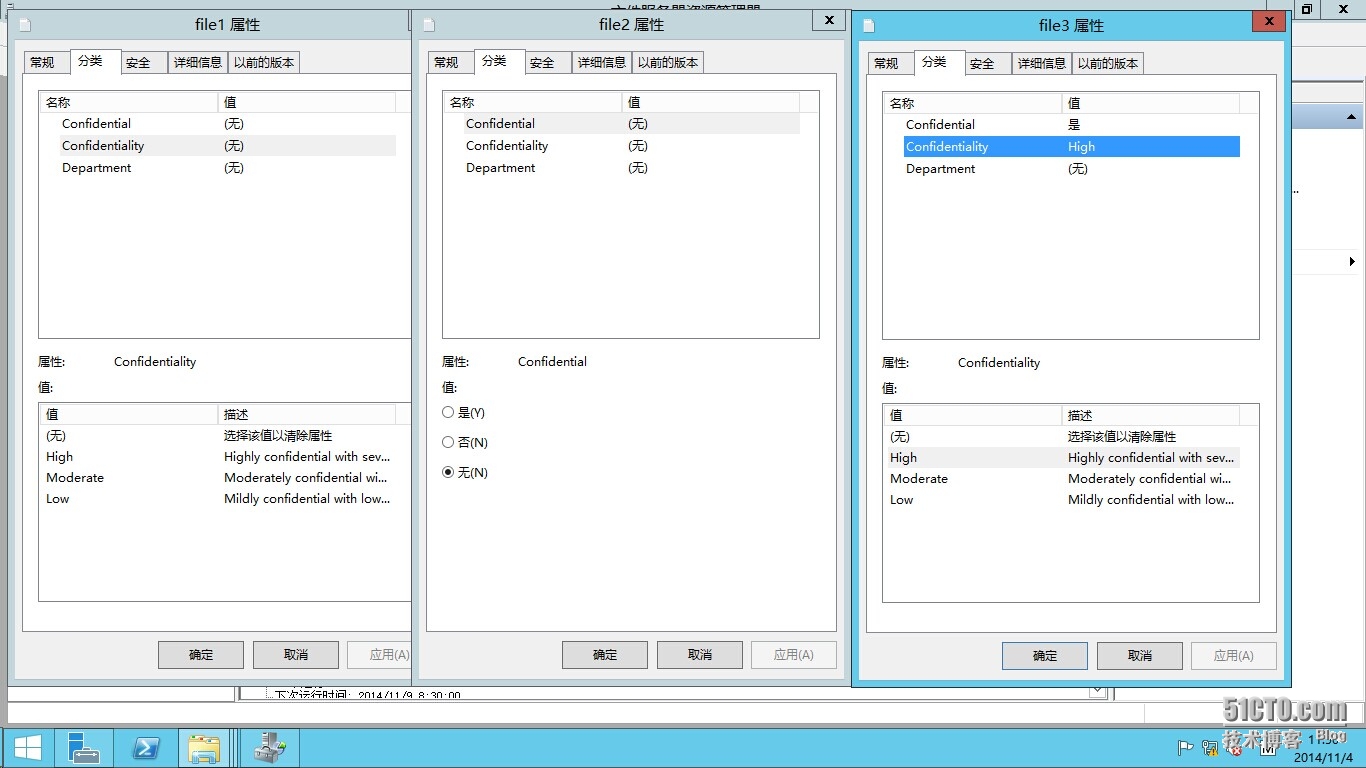Open File Explorer from the taskbar
Screen dimensions: 1366x768
tap(204, 748)
